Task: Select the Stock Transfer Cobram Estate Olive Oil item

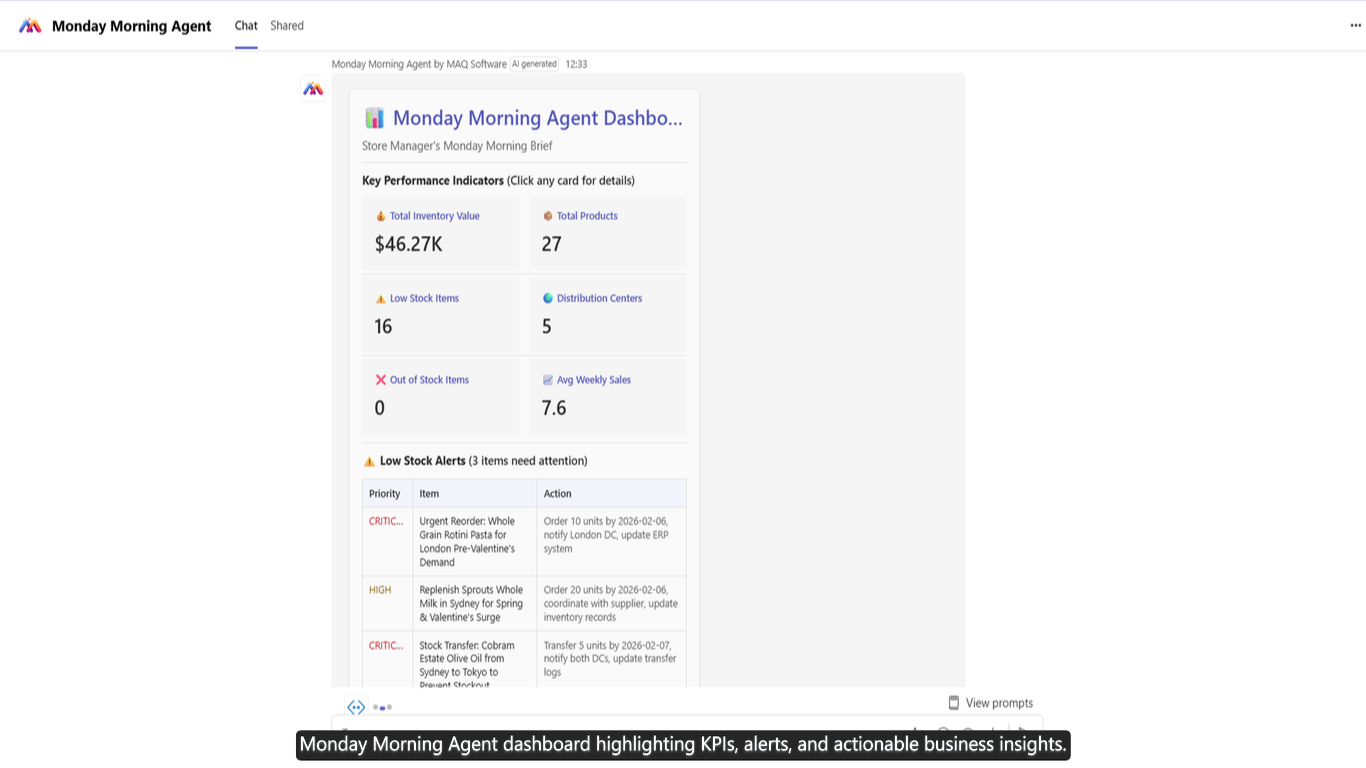Action: (467, 665)
